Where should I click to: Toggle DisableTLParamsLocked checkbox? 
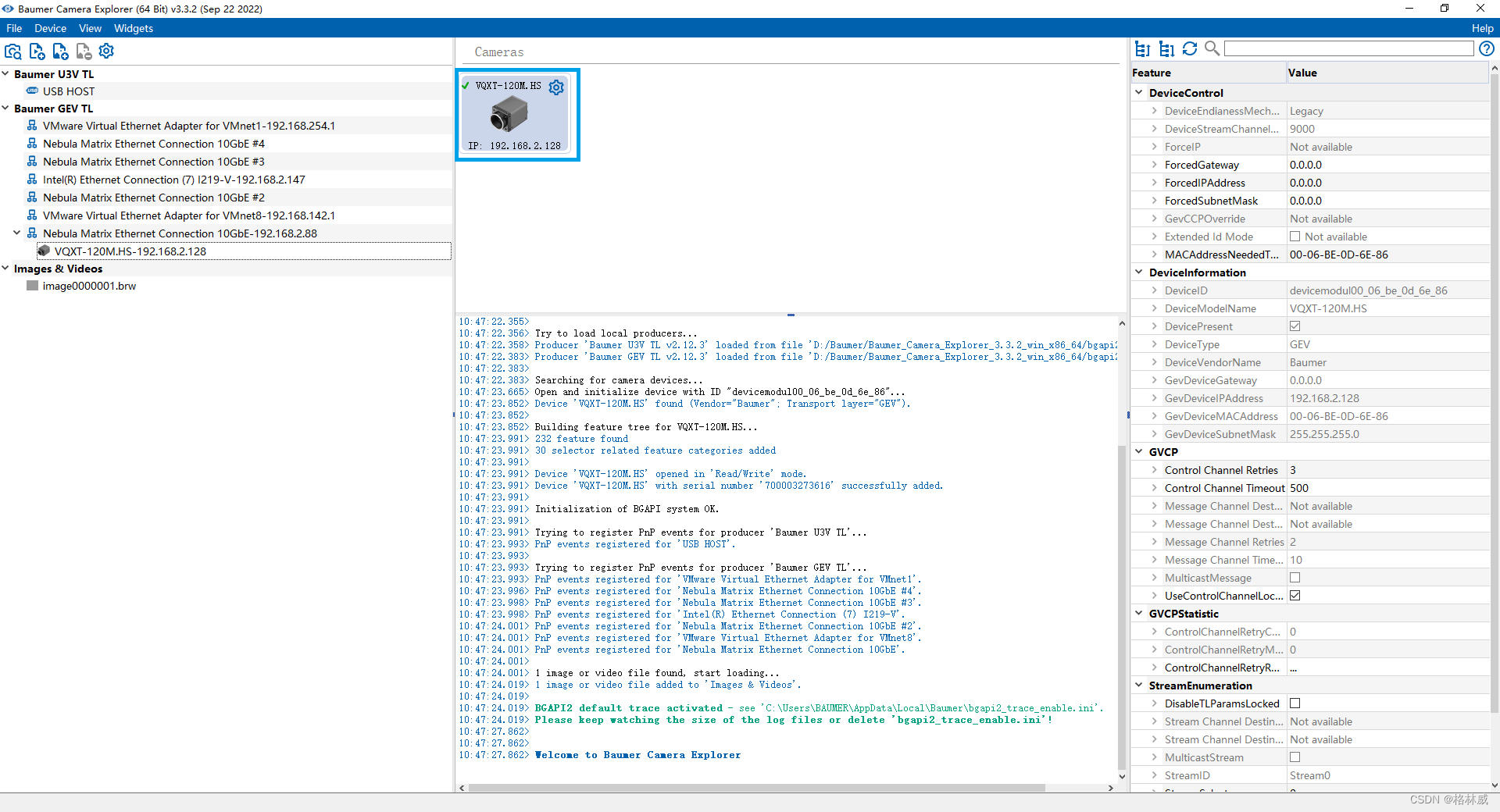pos(1295,703)
